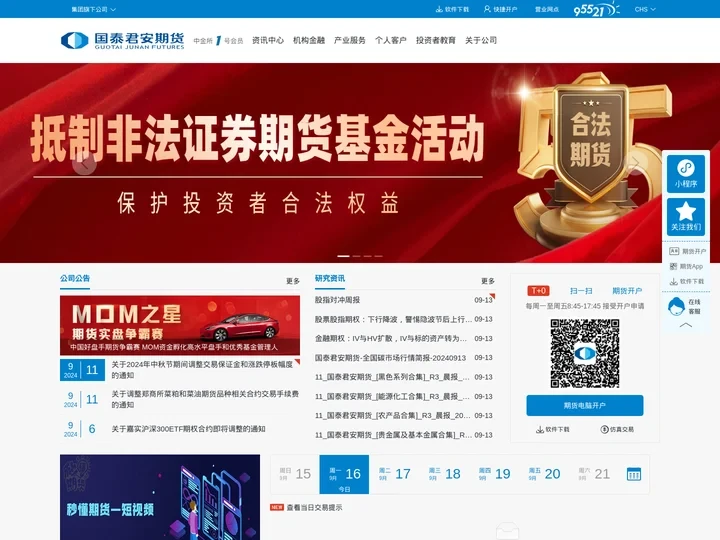Click 仿真交易 below the QR code
Screen dimensions: 720x540
click(617, 429)
